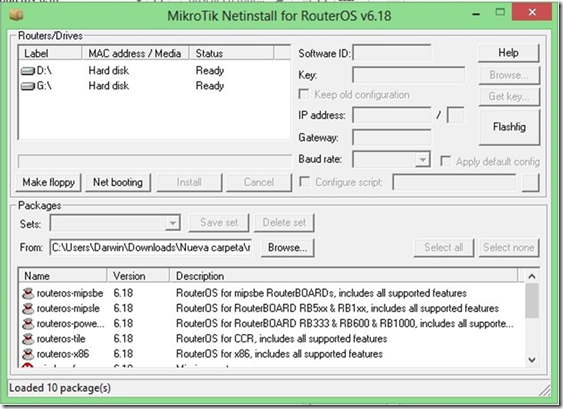The height and width of the screenshot is (409, 563).
Task: Click the packages list scroll down arrow
Action: (532, 359)
